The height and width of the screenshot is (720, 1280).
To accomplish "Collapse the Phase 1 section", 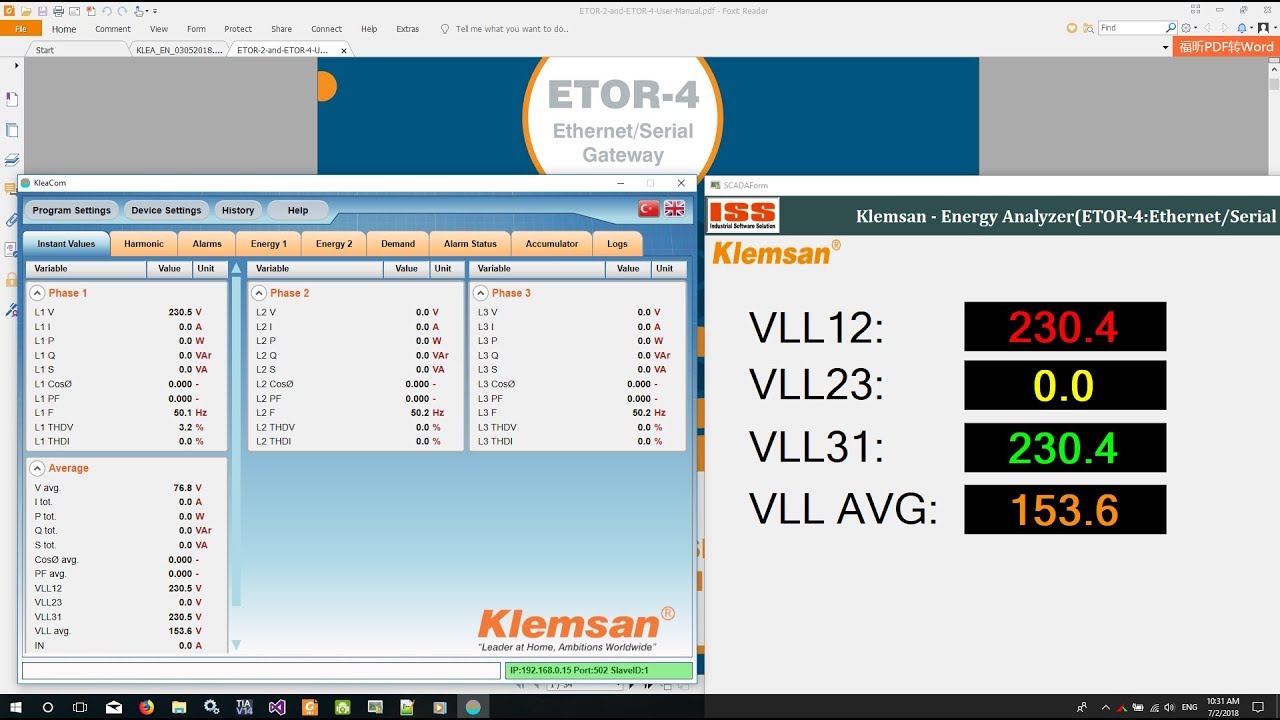I will [37, 293].
